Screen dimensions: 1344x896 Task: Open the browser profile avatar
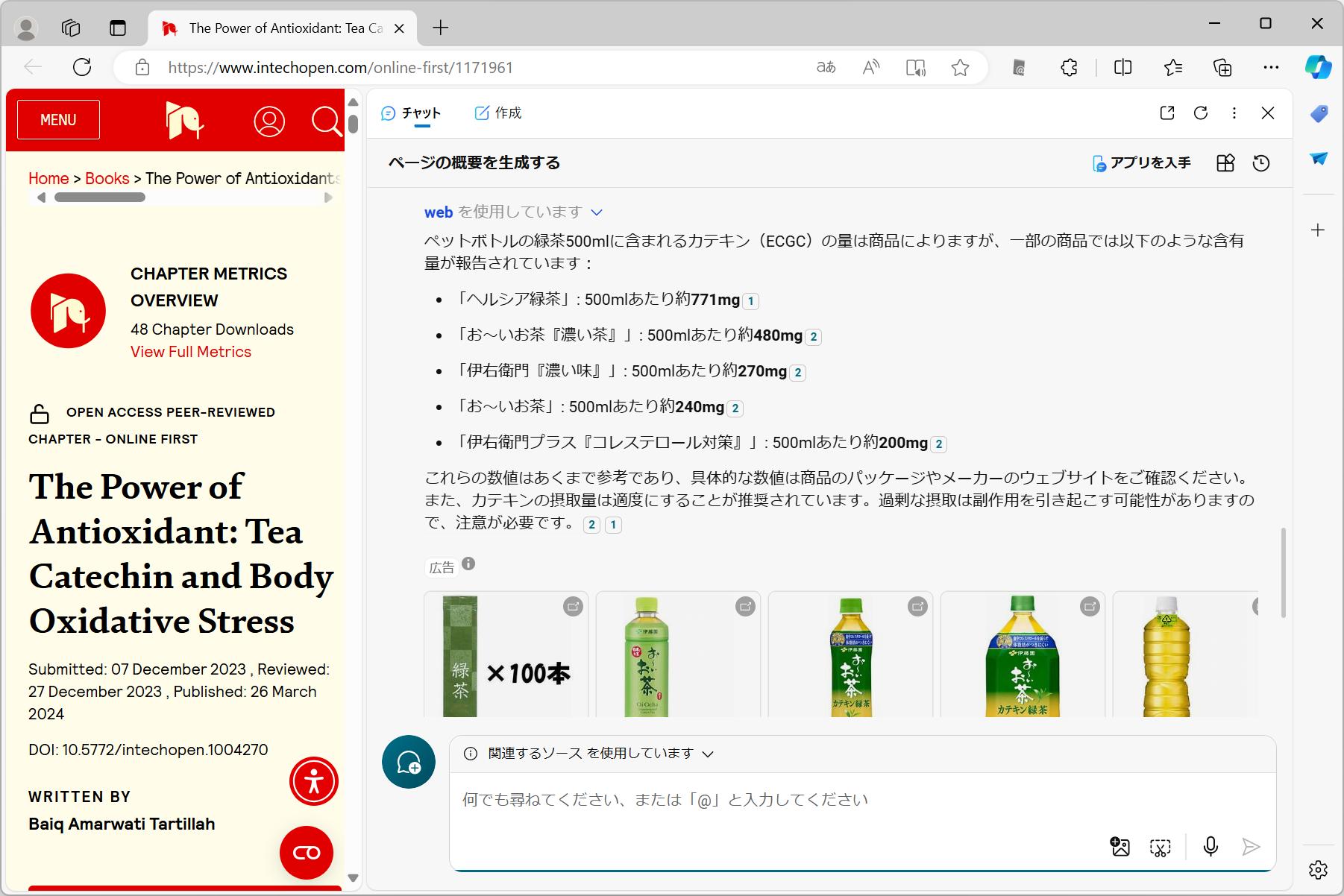coord(26,28)
